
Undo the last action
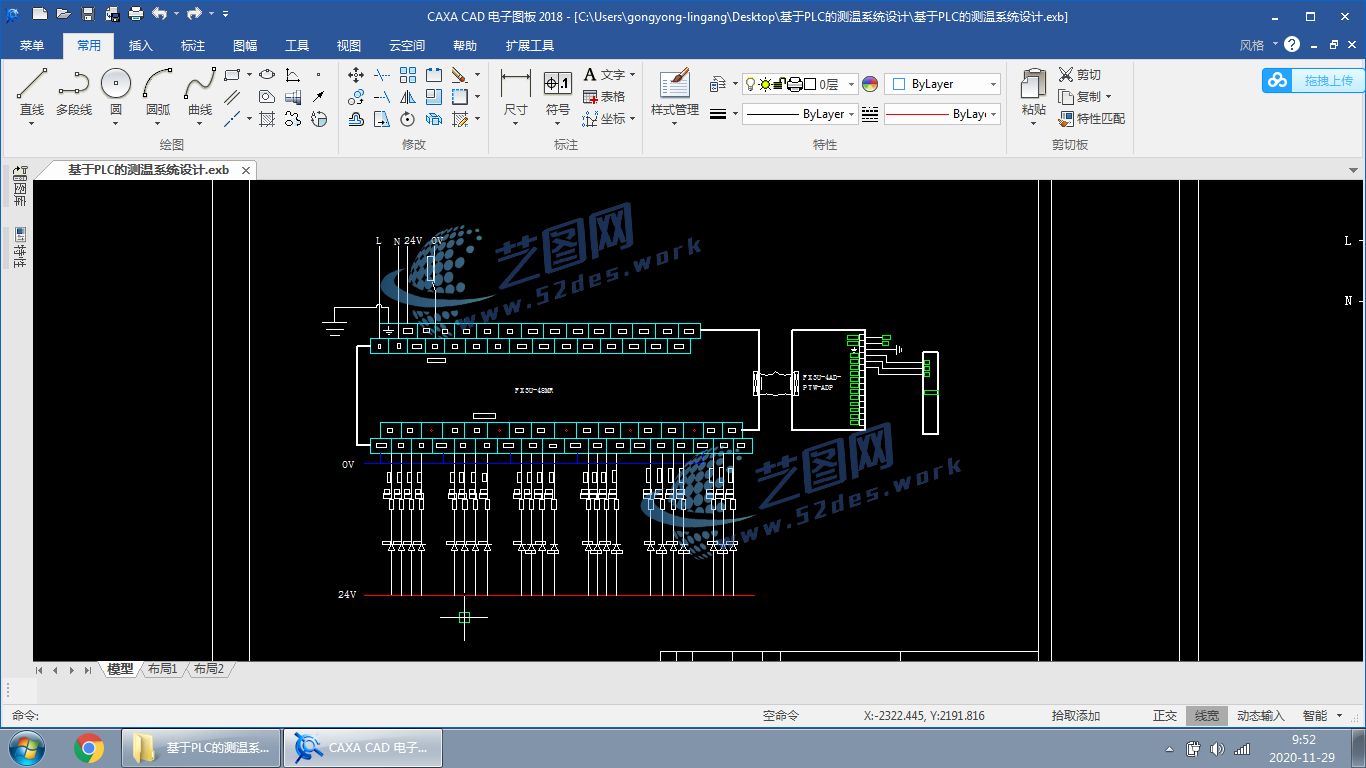160,14
